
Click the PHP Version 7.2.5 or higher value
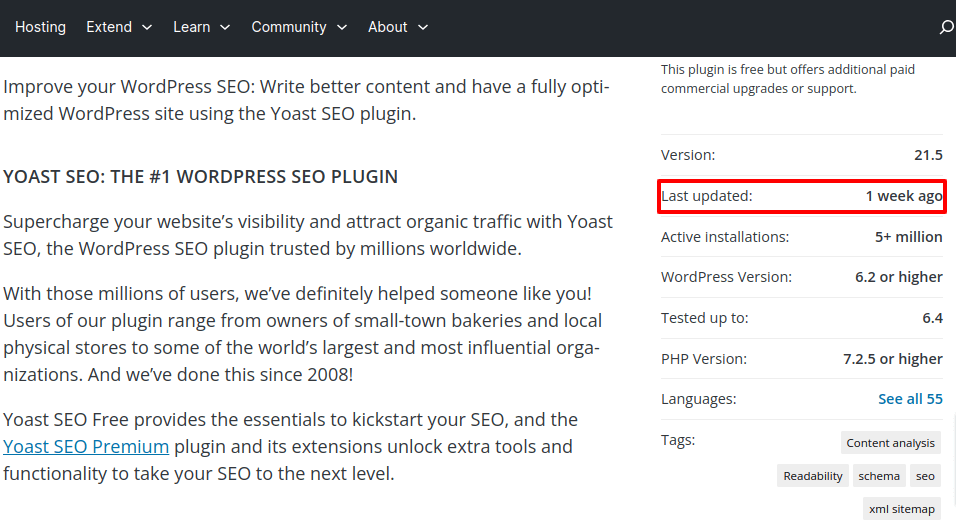coord(892,359)
